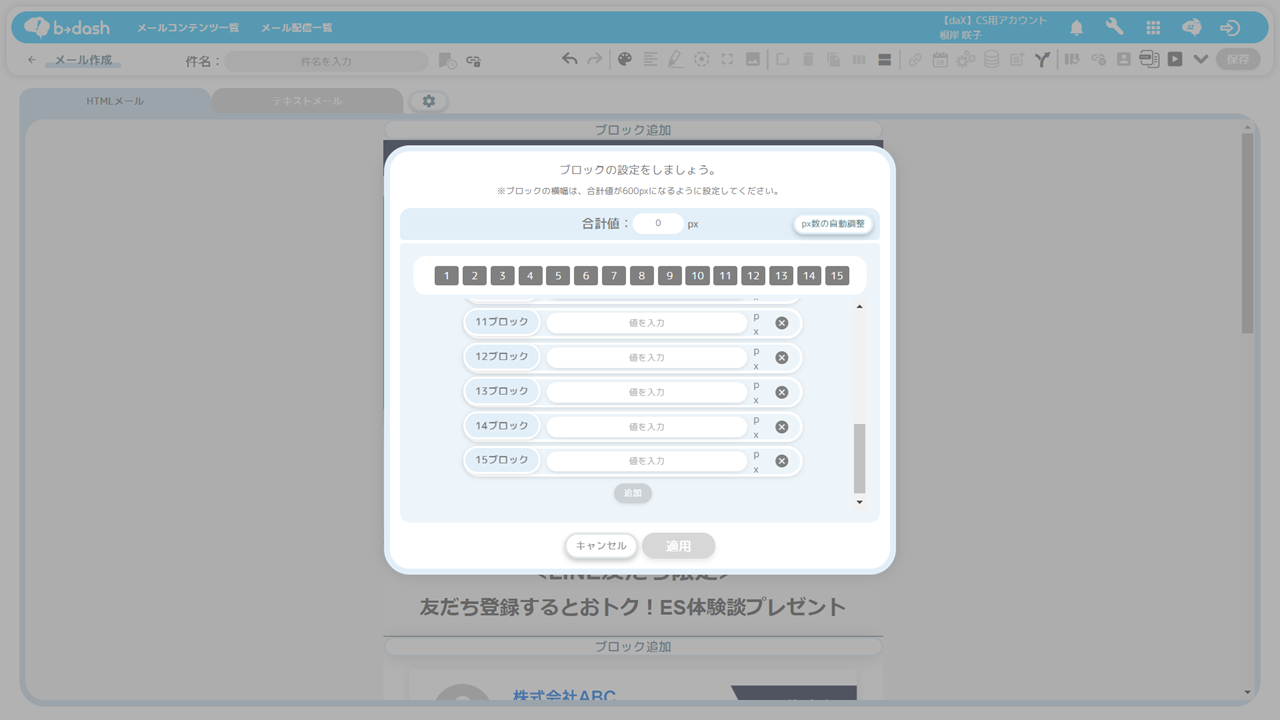Open the メール配信一覧 menu
Screen dimensions: 1280x720
coord(297,28)
